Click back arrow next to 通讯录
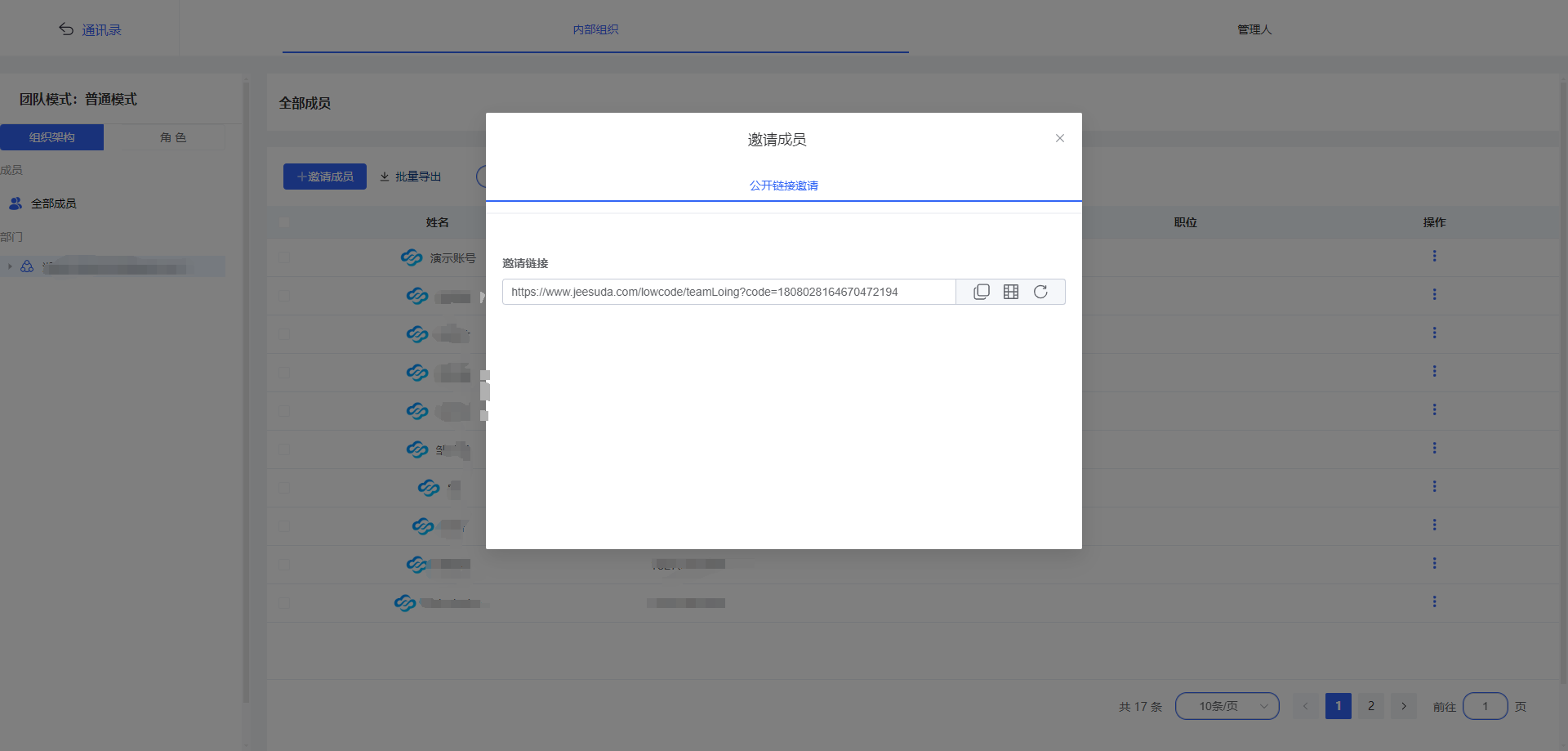The width and height of the screenshot is (1568, 751). [x=66, y=29]
